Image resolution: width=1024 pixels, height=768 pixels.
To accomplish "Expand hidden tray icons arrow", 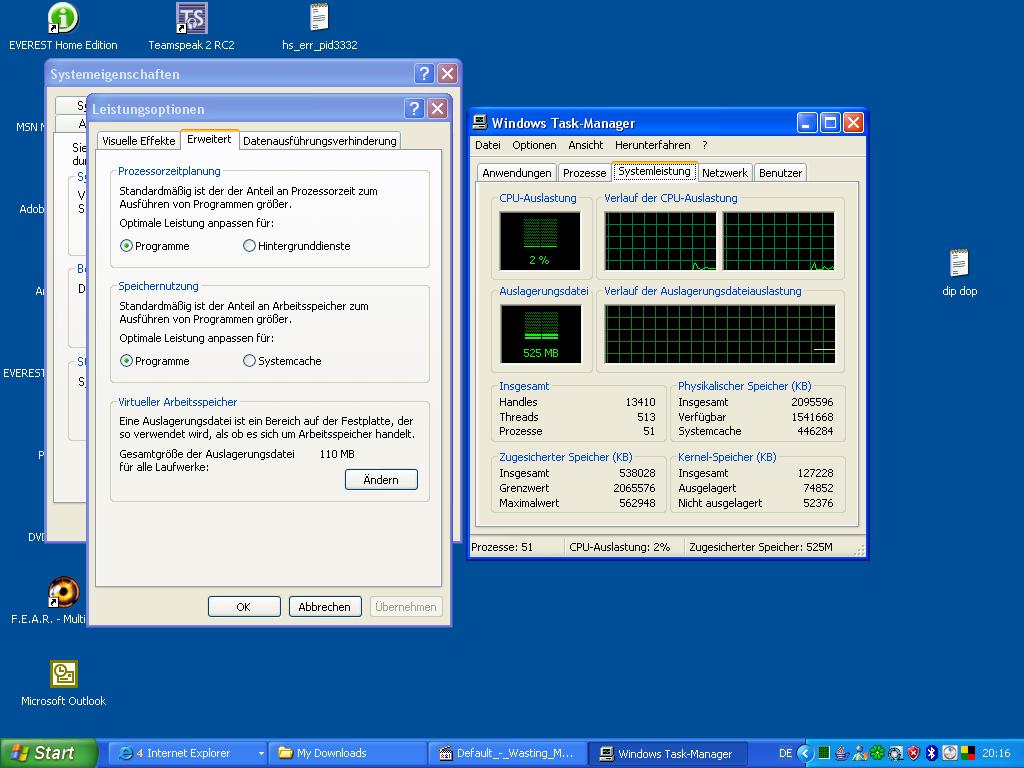I will tap(805, 753).
